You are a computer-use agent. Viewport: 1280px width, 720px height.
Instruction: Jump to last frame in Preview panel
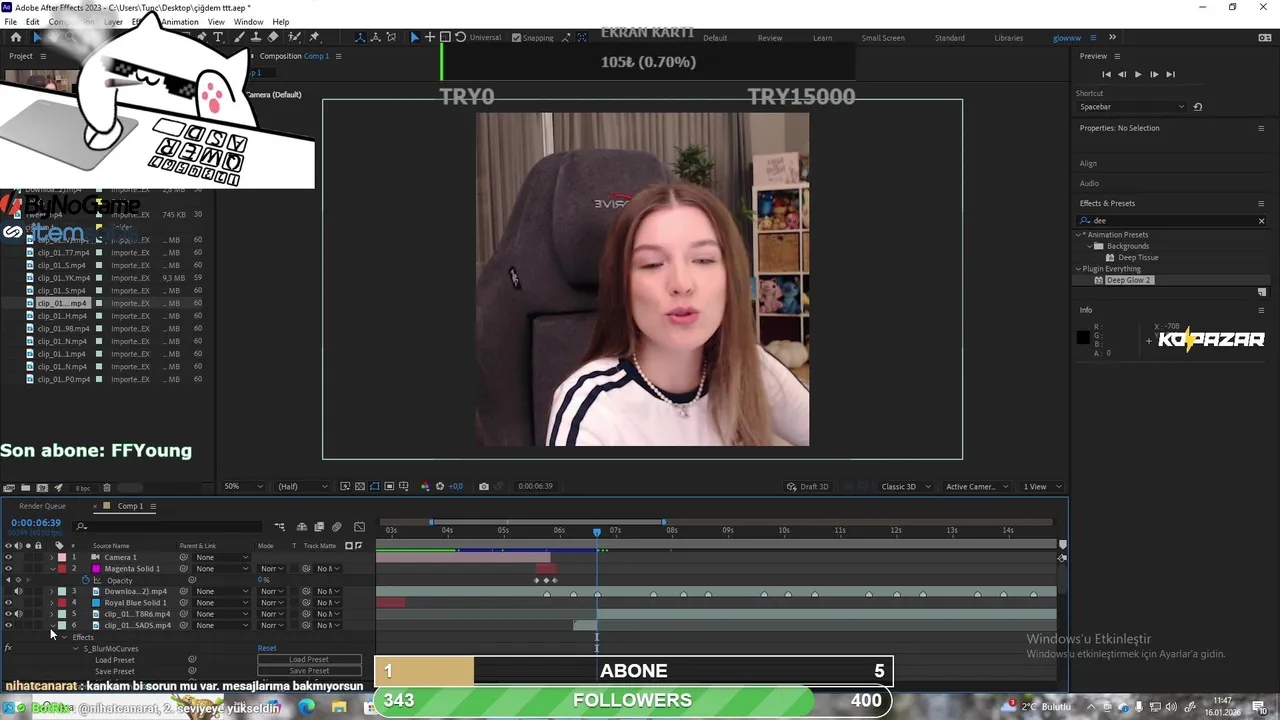tap(1170, 74)
